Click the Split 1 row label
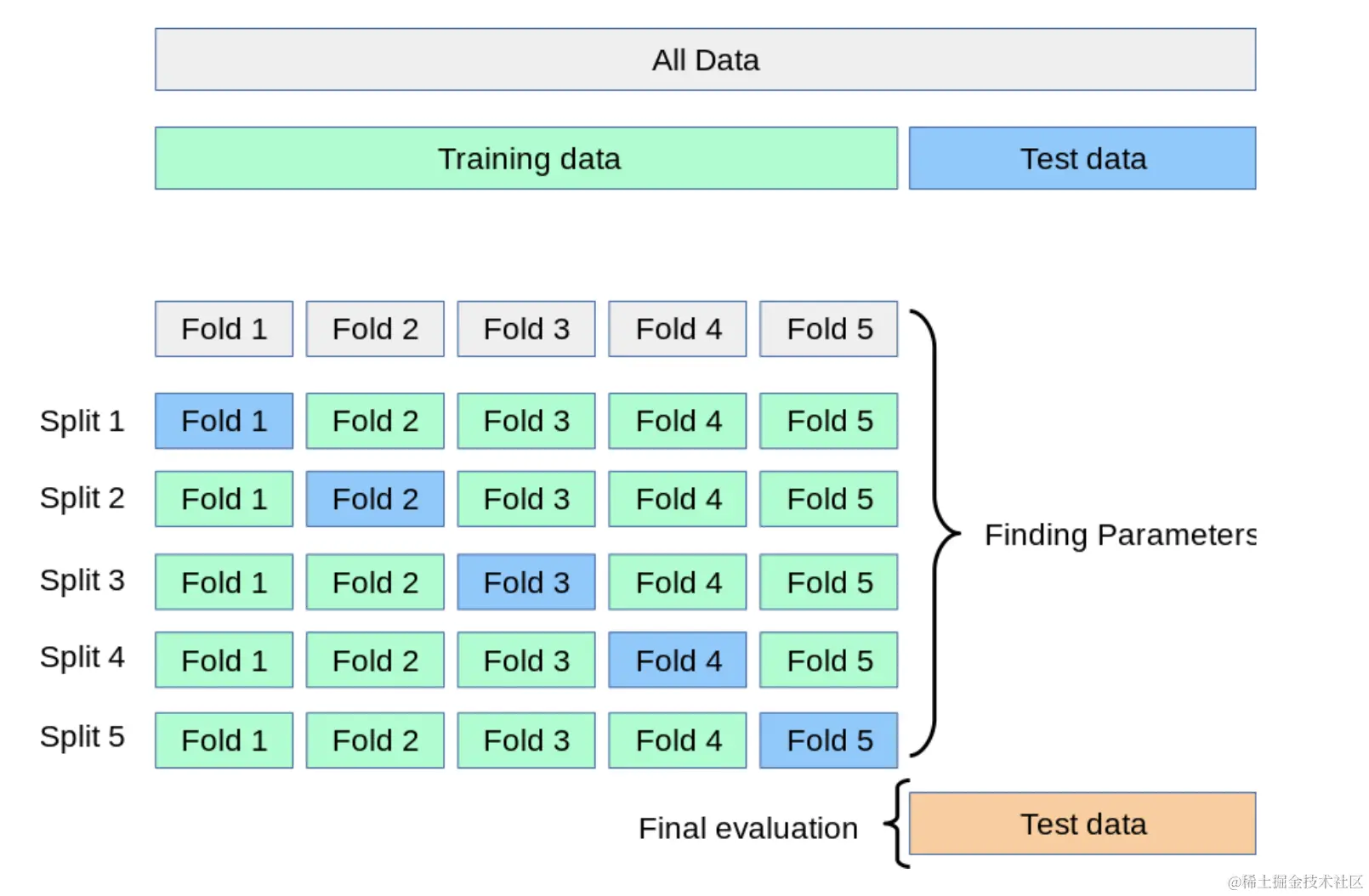This screenshot has height=896, width=1369. (x=82, y=421)
